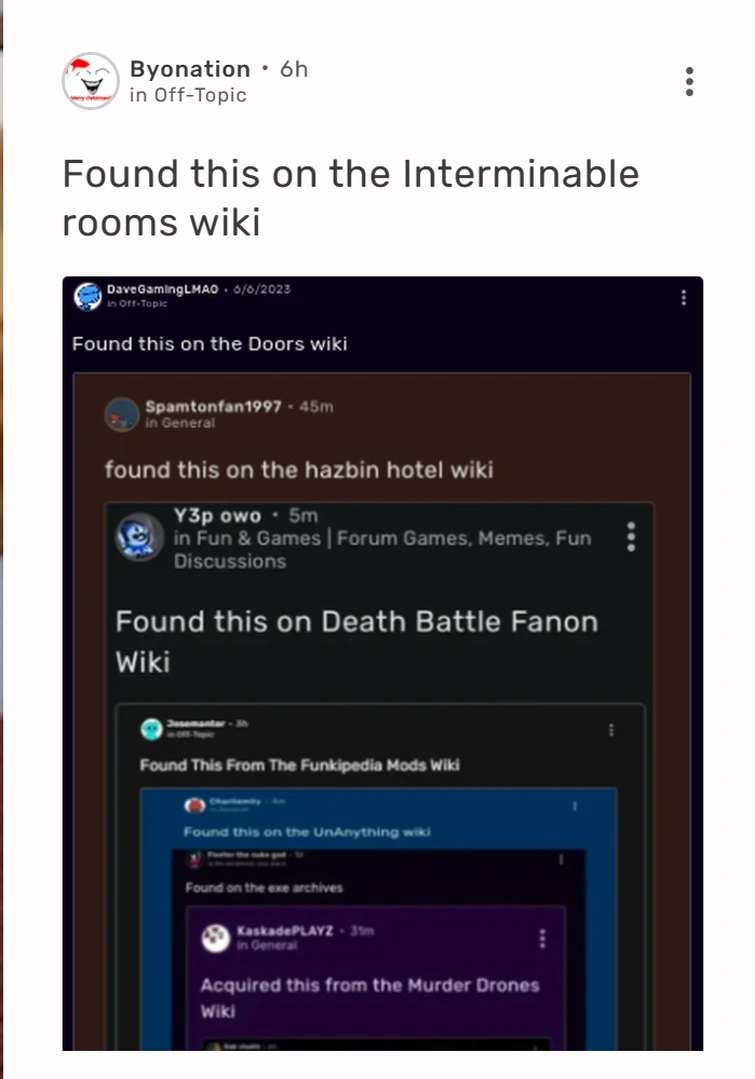Open the options menu on Byonation's post

click(x=689, y=81)
